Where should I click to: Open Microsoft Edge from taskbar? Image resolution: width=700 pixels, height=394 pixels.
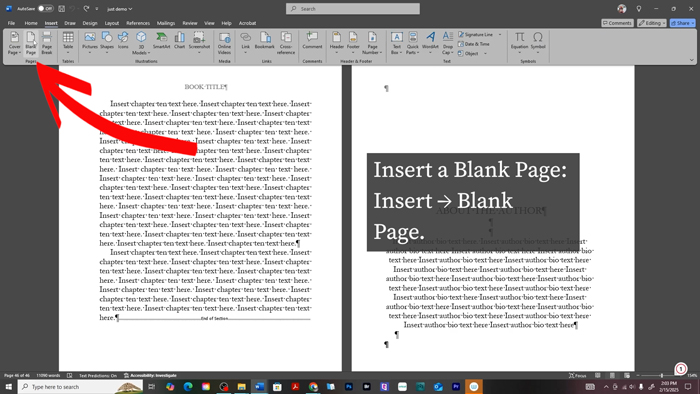tap(188, 387)
